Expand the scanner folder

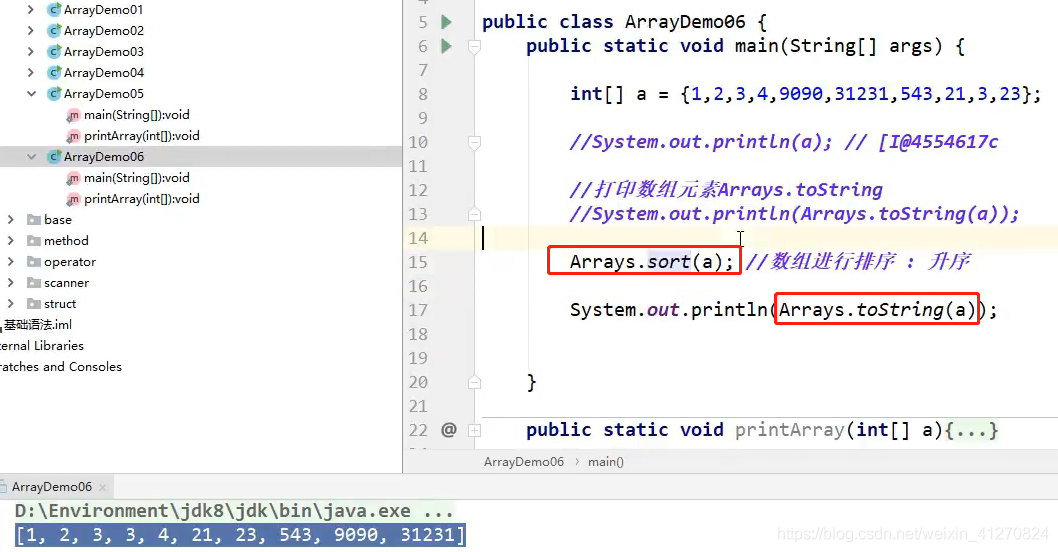point(11,283)
